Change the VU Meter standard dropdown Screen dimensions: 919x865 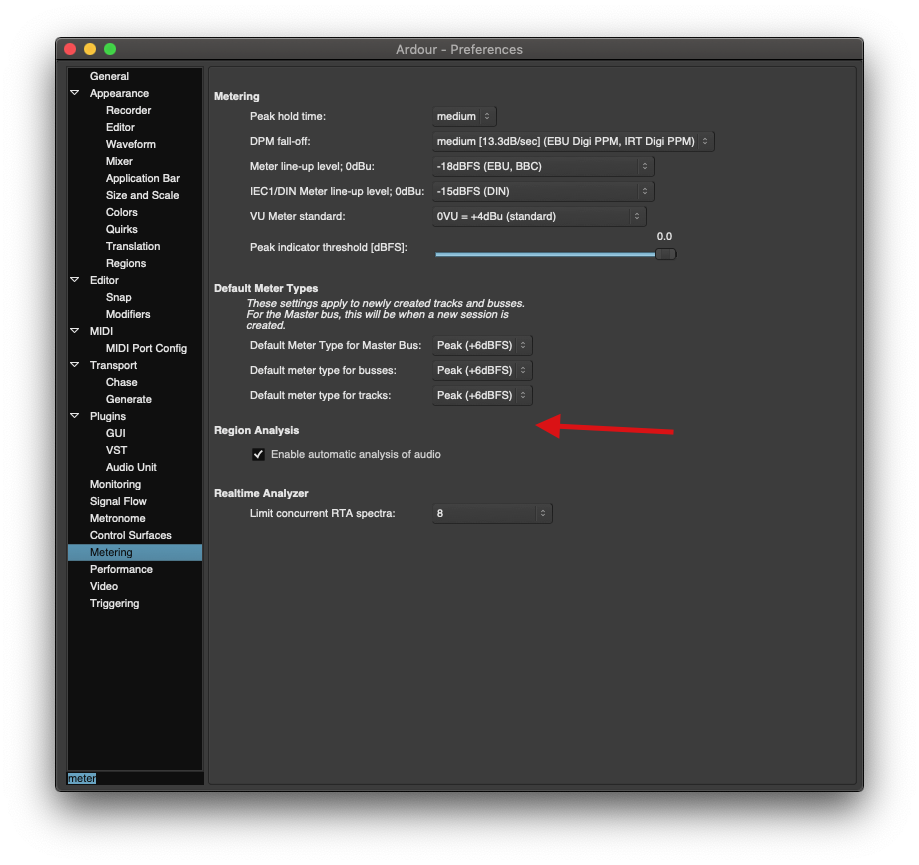(x=539, y=216)
